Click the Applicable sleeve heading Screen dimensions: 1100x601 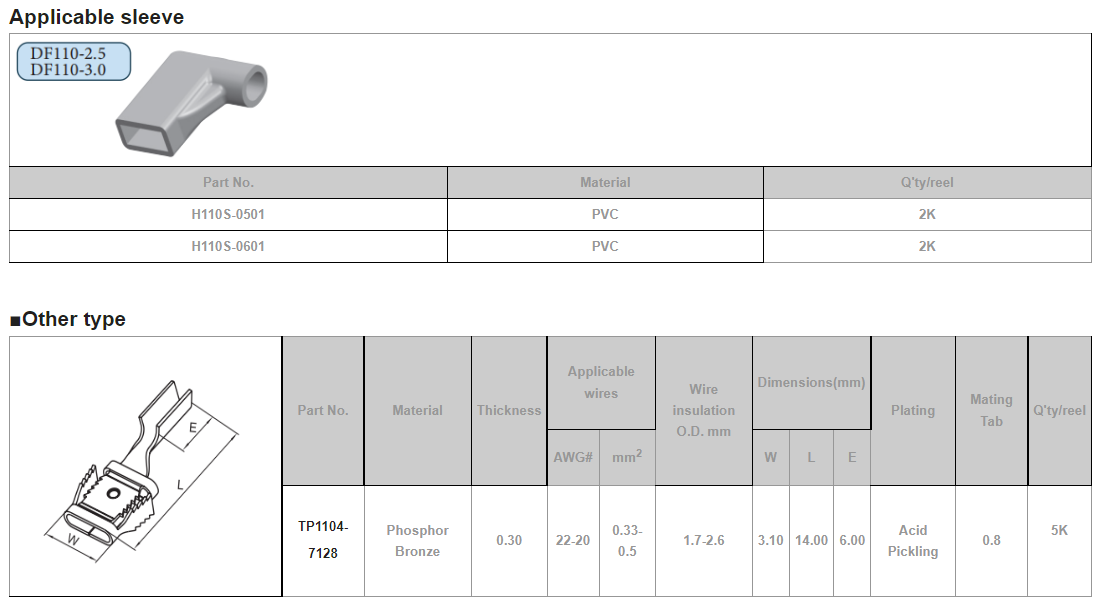coord(97,17)
